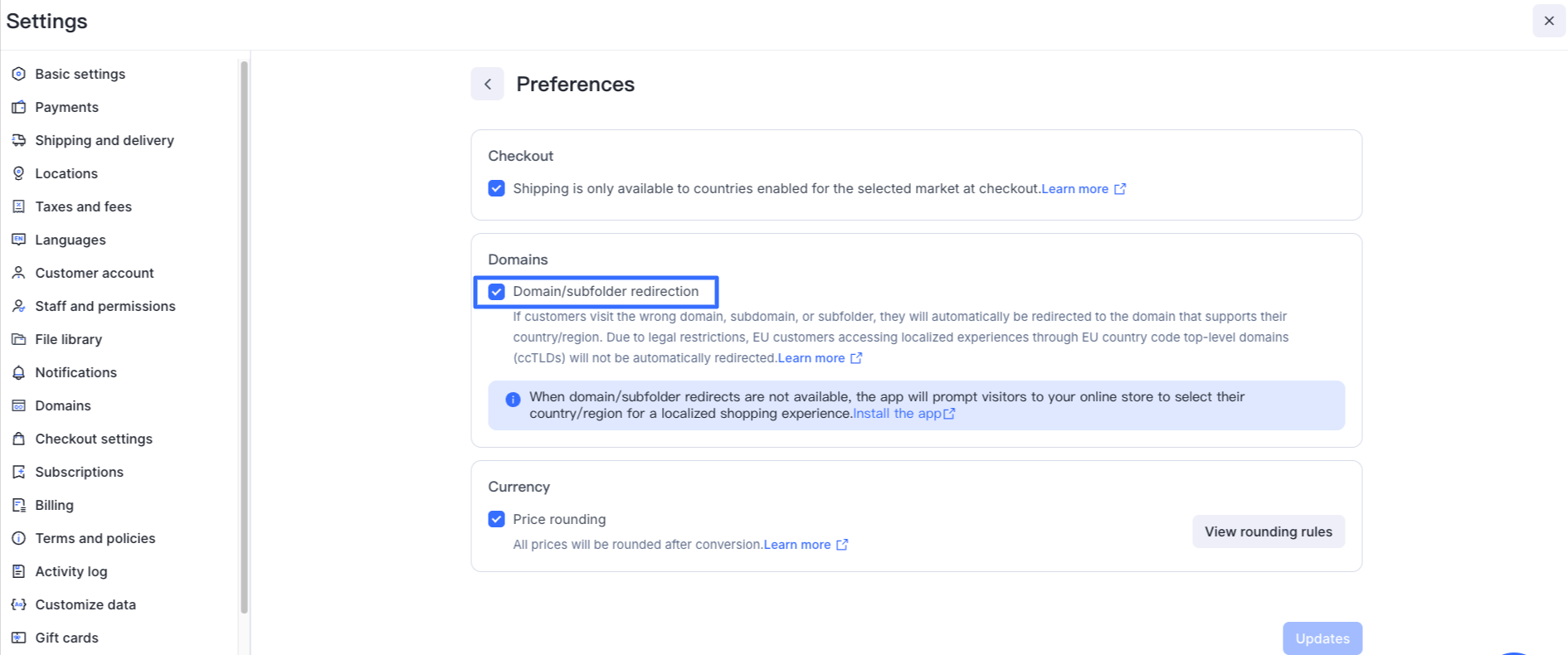Viewport: 1568px width, 655px height.
Task: Click the Gift cards icon
Action: click(18, 638)
